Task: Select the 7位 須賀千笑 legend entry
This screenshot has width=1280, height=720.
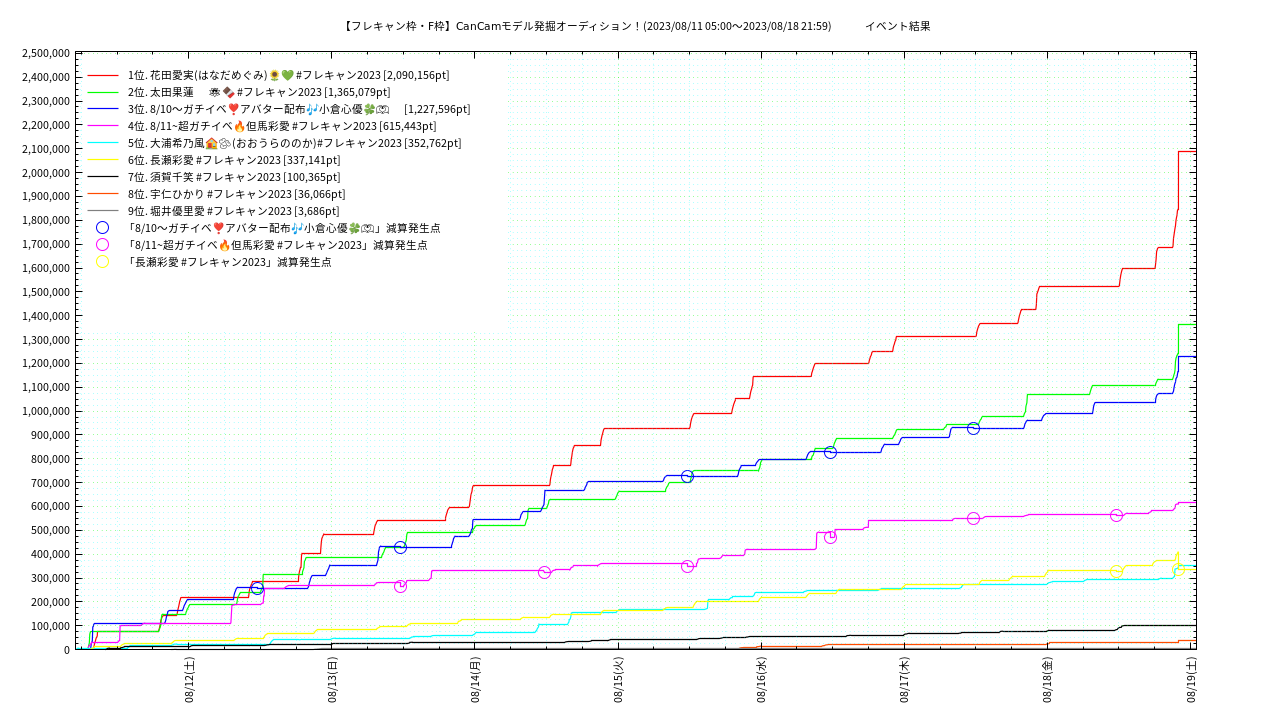Action: click(238, 177)
